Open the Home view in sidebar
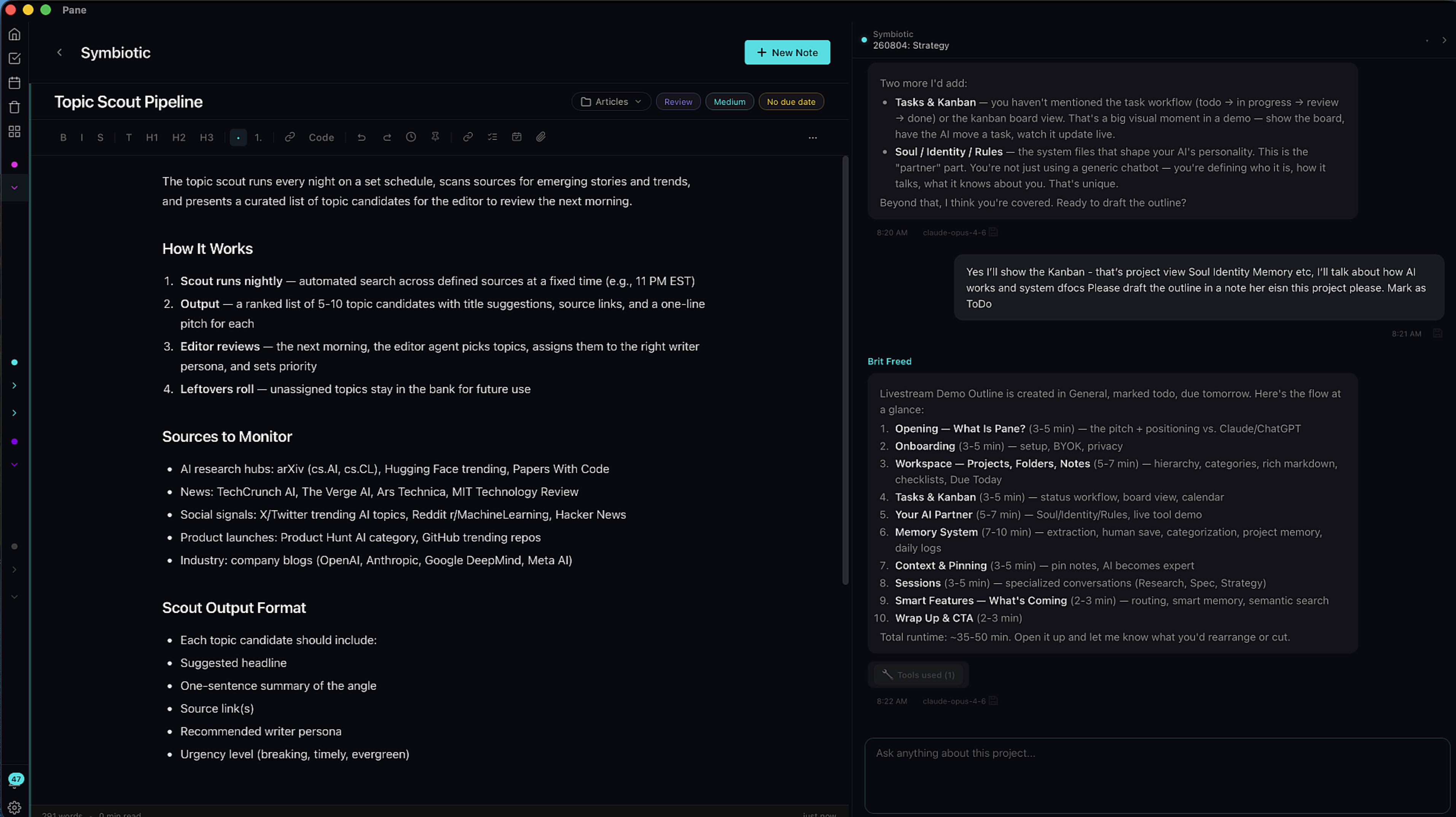 (x=15, y=35)
